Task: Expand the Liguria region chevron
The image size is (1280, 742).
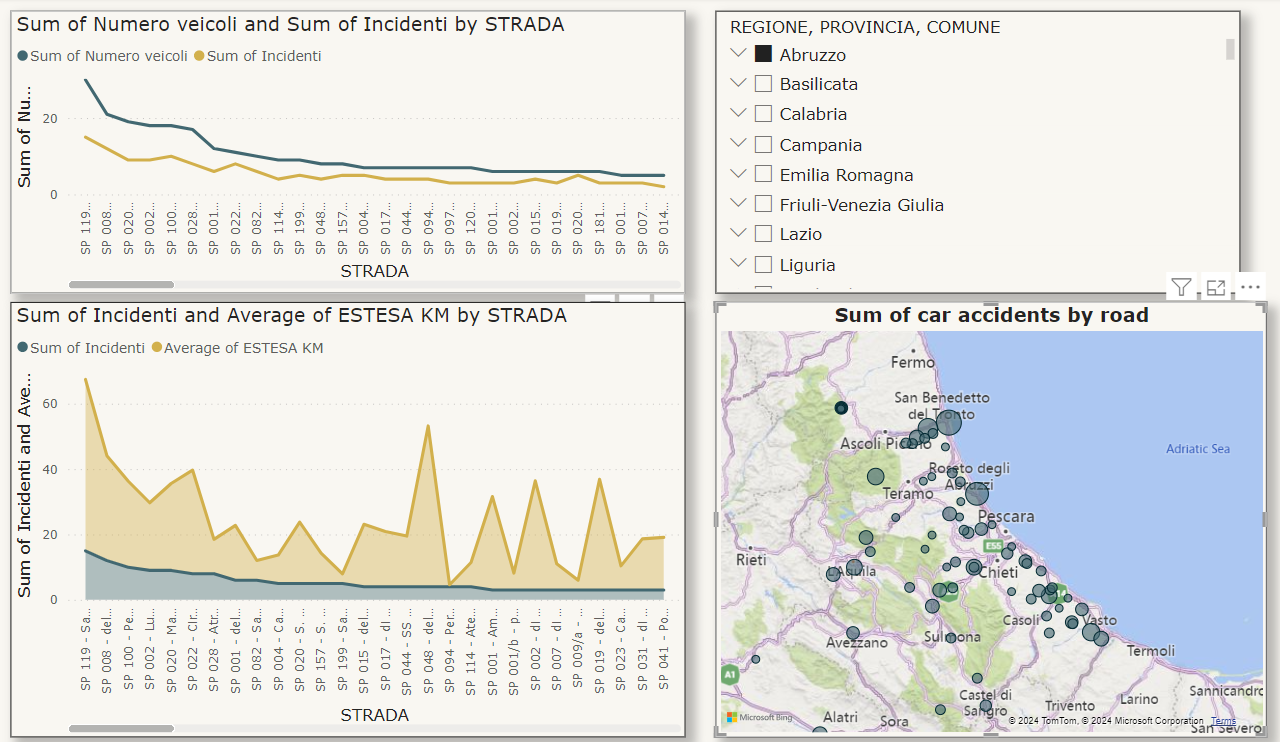Action: coord(739,264)
